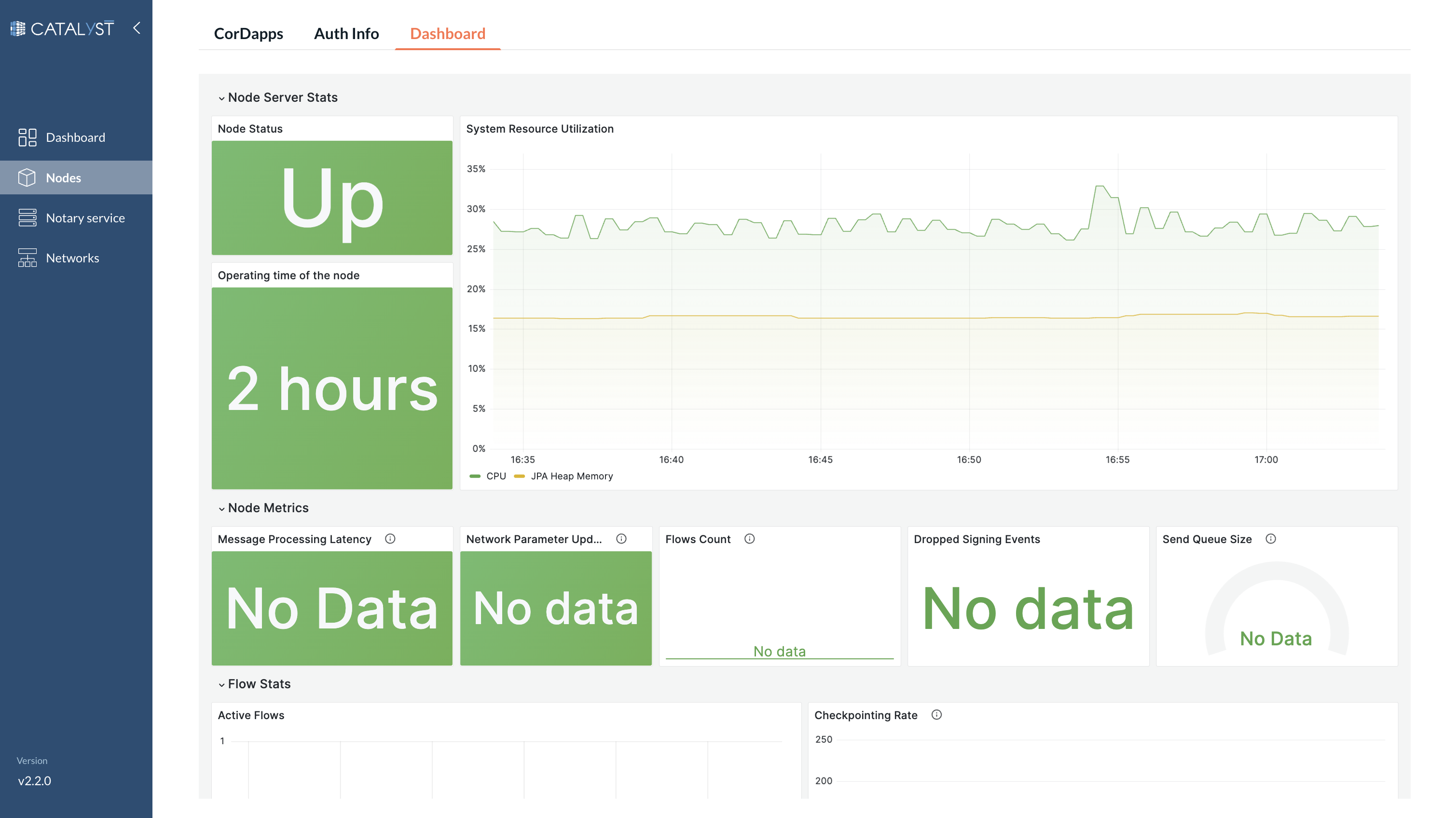
Task: Collapse the Node Metrics section
Action: (x=221, y=508)
